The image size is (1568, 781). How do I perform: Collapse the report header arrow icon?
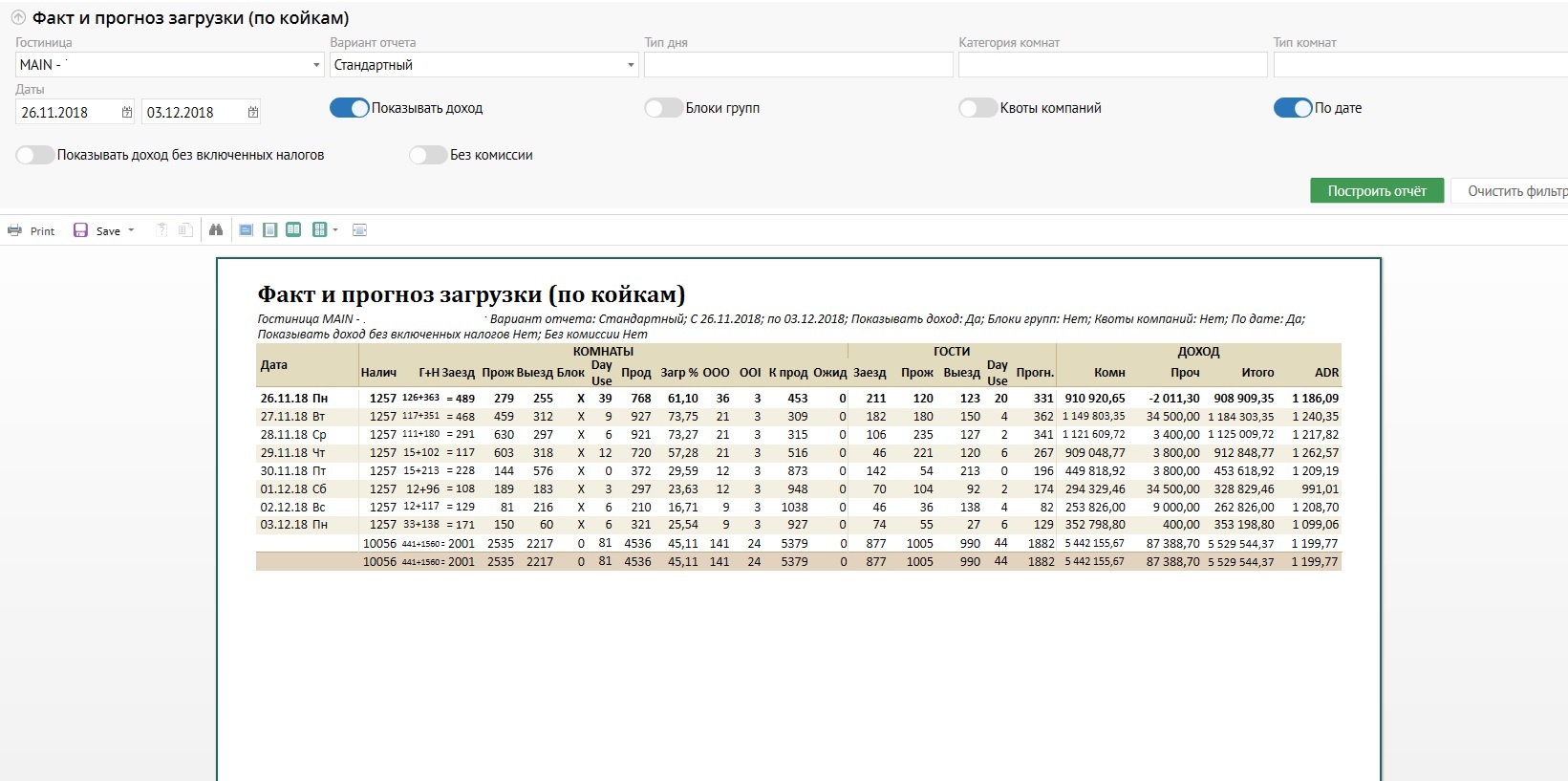[x=17, y=18]
